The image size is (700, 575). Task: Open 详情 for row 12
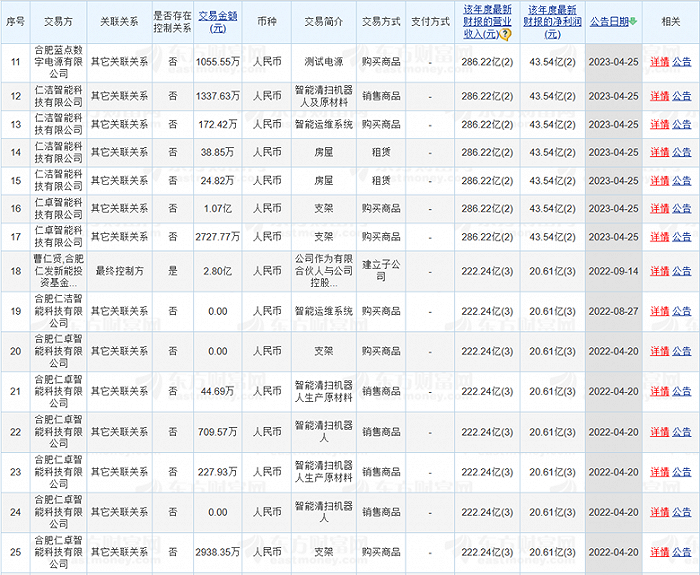(x=659, y=96)
